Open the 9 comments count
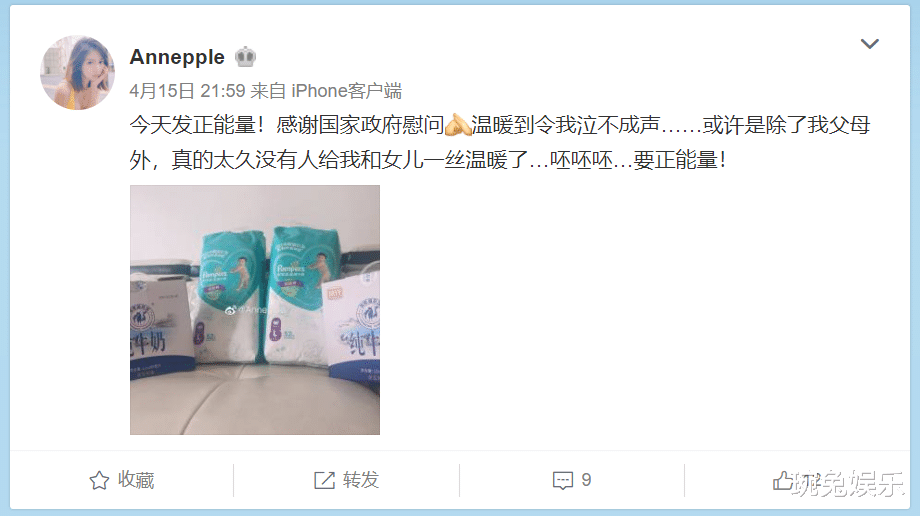Screen dimensions: 920x516 click(x=586, y=480)
